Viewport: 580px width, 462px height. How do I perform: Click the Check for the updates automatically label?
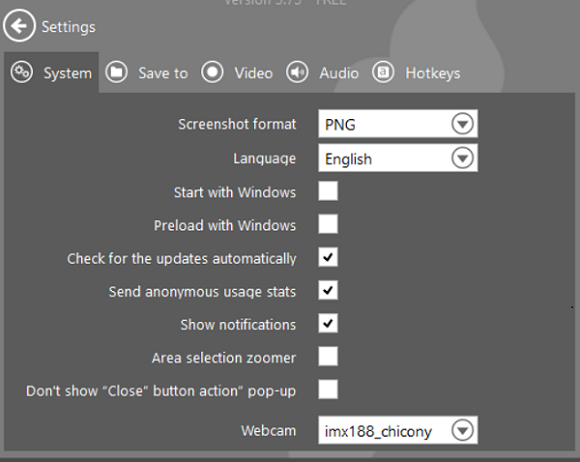[182, 259]
